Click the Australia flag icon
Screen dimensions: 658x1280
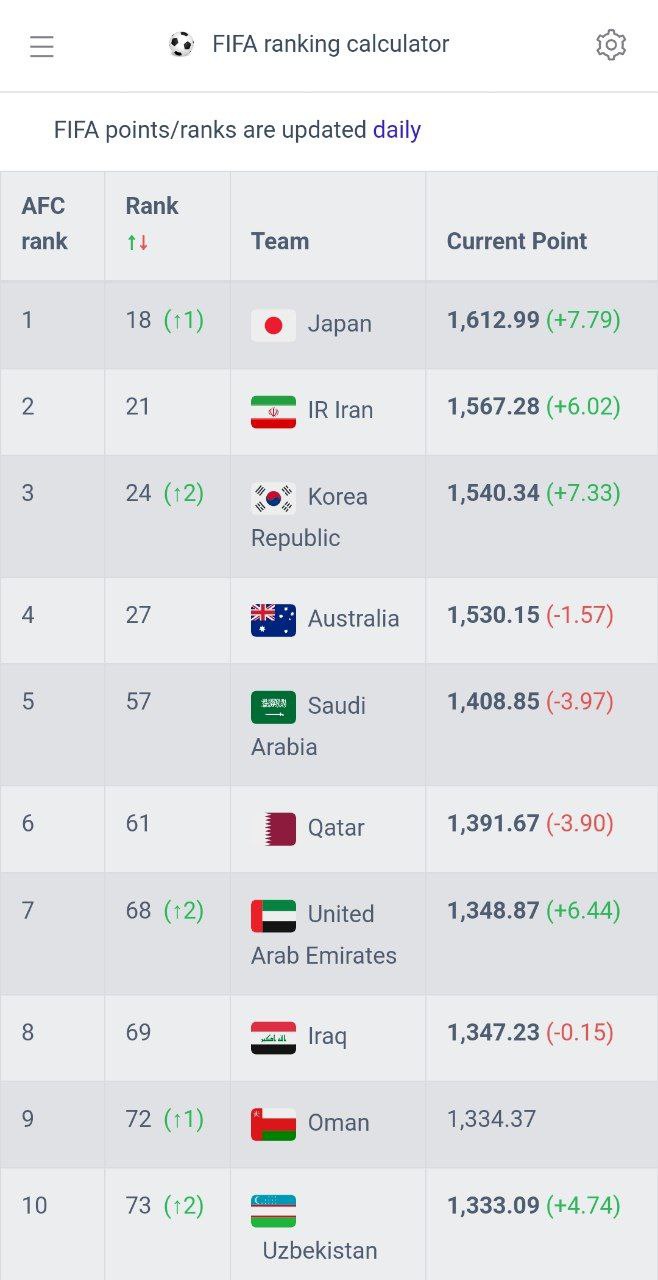[273, 619]
